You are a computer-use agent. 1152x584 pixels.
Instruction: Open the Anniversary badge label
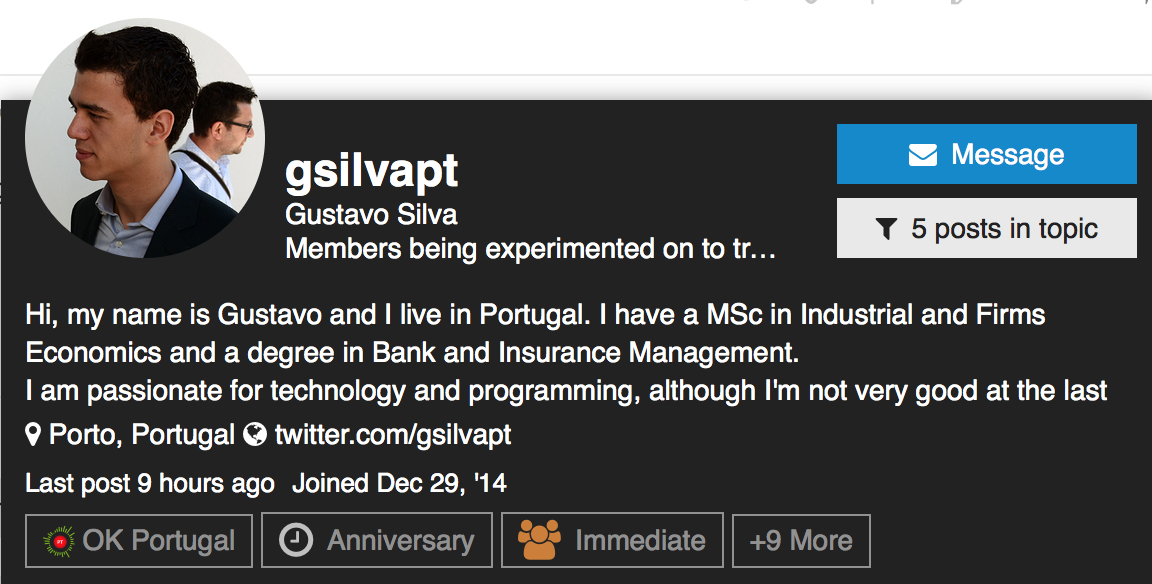coord(400,541)
